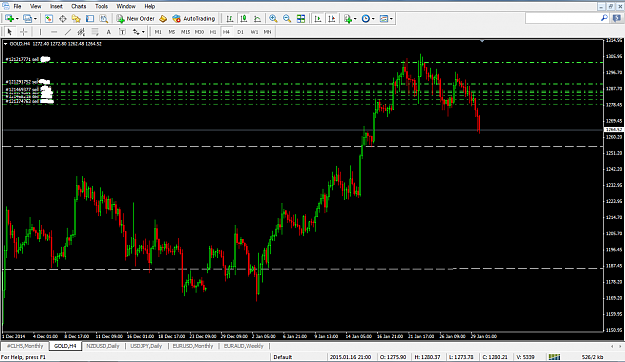Viewport: 625px width, 362px height.
Task: Select the Fibonacci Retracement tool
Action: click(95, 32)
